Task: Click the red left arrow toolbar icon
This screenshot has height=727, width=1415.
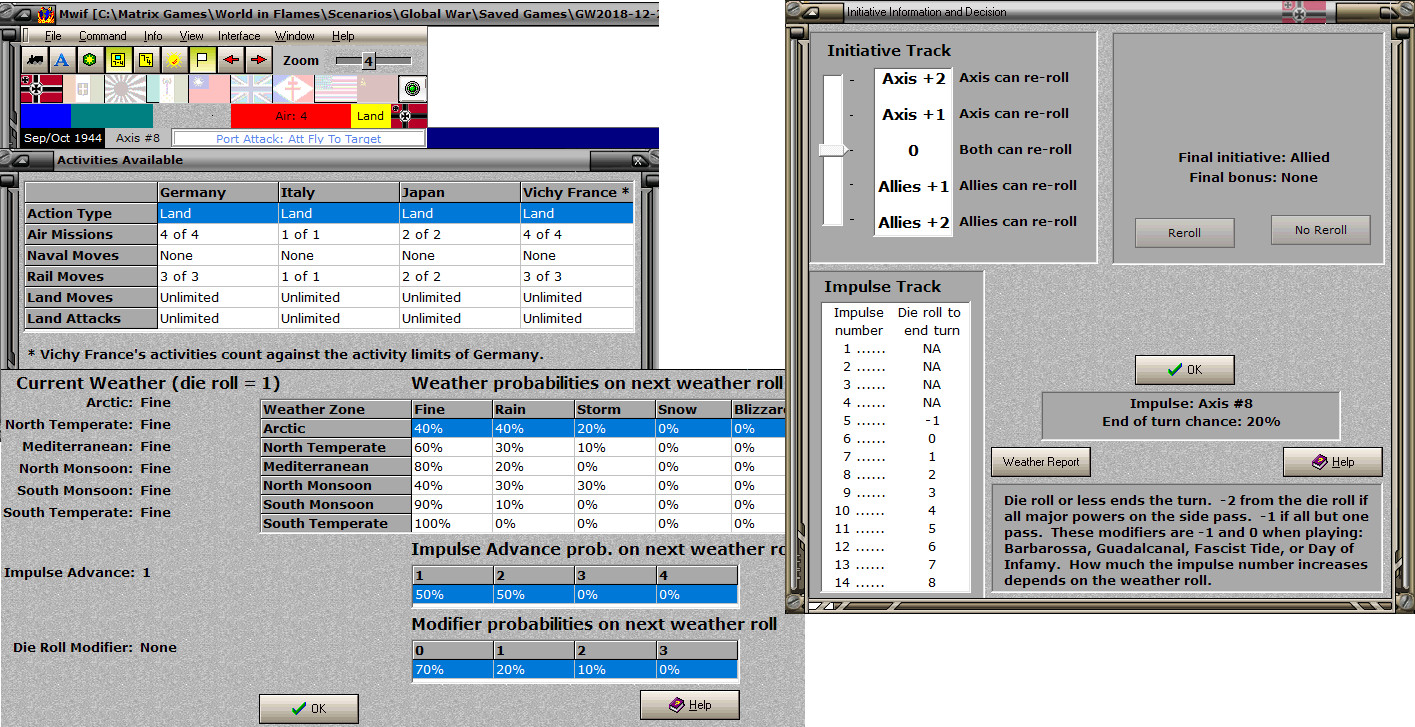Action: pos(231,60)
